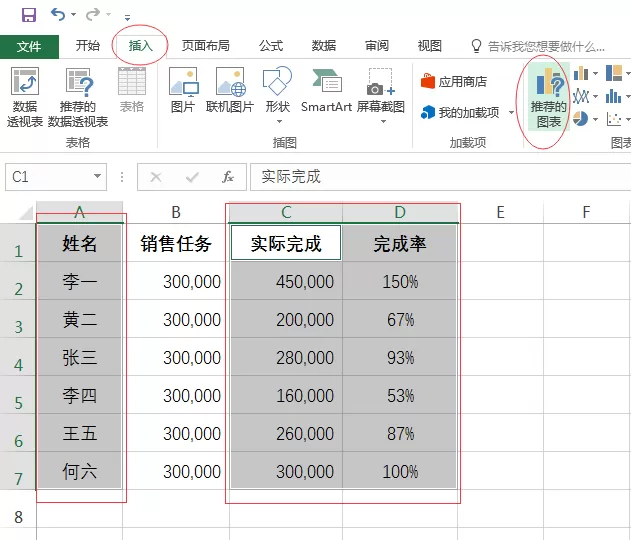Click the Redo arrow icon
The width and height of the screenshot is (631, 540).
(x=93, y=14)
